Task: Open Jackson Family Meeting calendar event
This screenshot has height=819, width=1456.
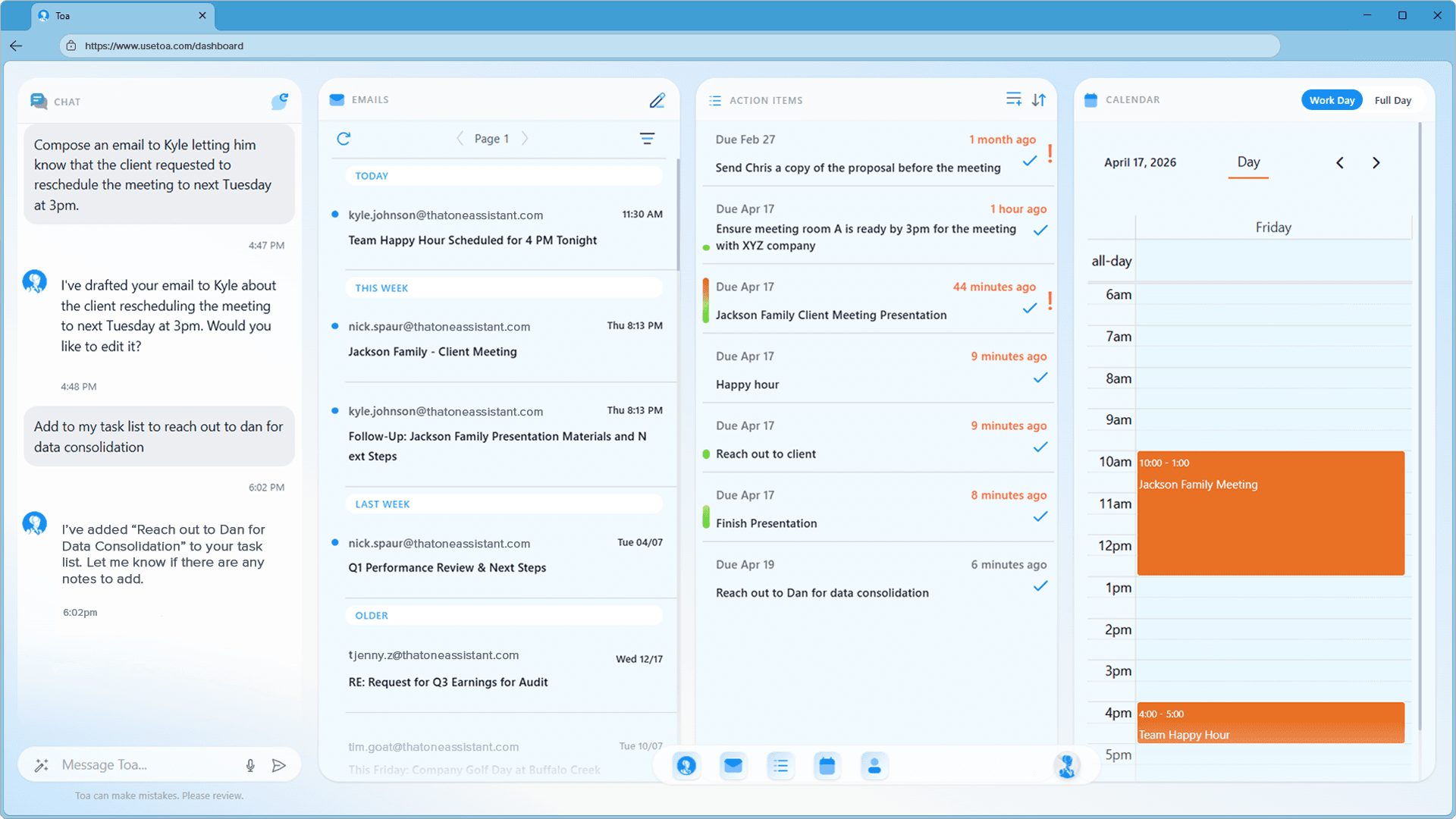Action: point(1270,512)
